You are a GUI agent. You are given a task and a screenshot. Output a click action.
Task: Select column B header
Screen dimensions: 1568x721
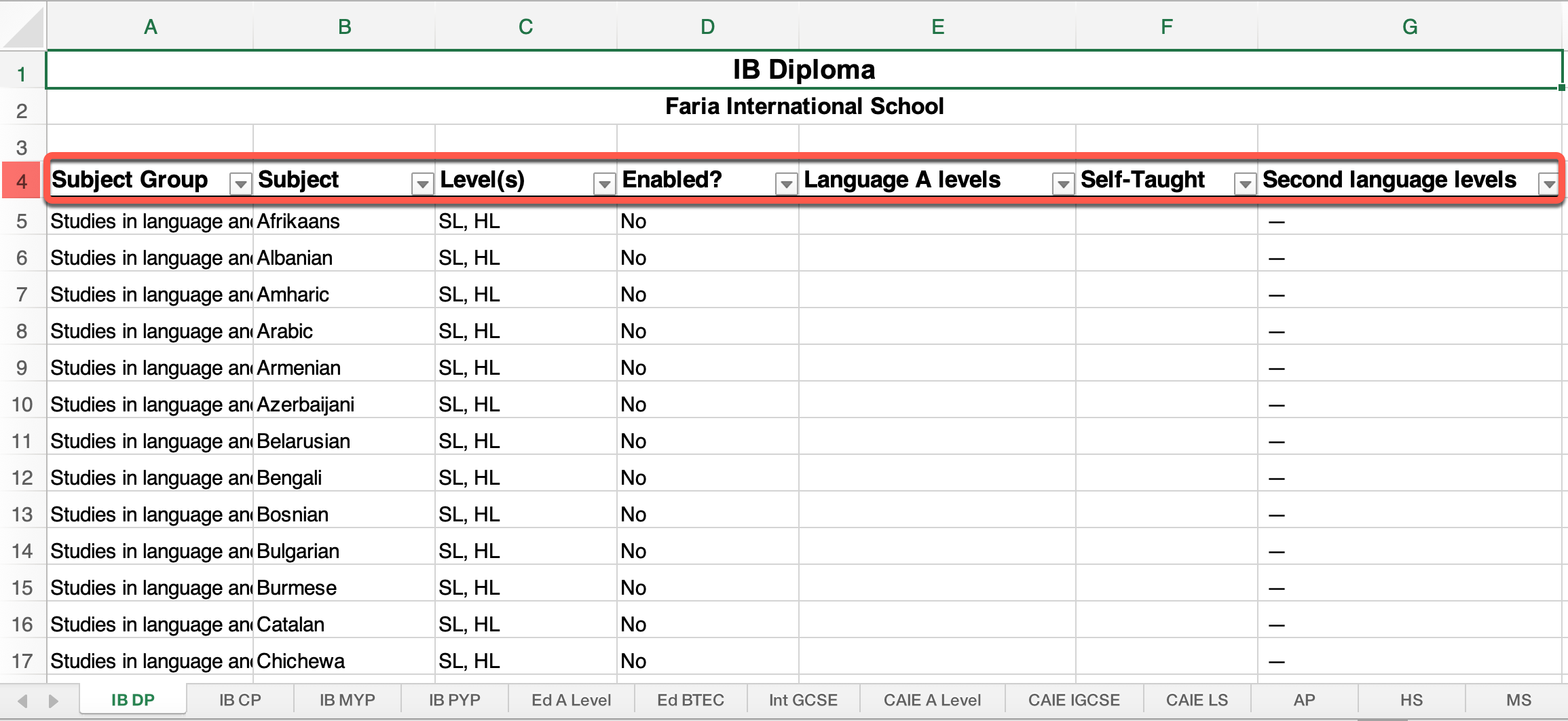344,26
